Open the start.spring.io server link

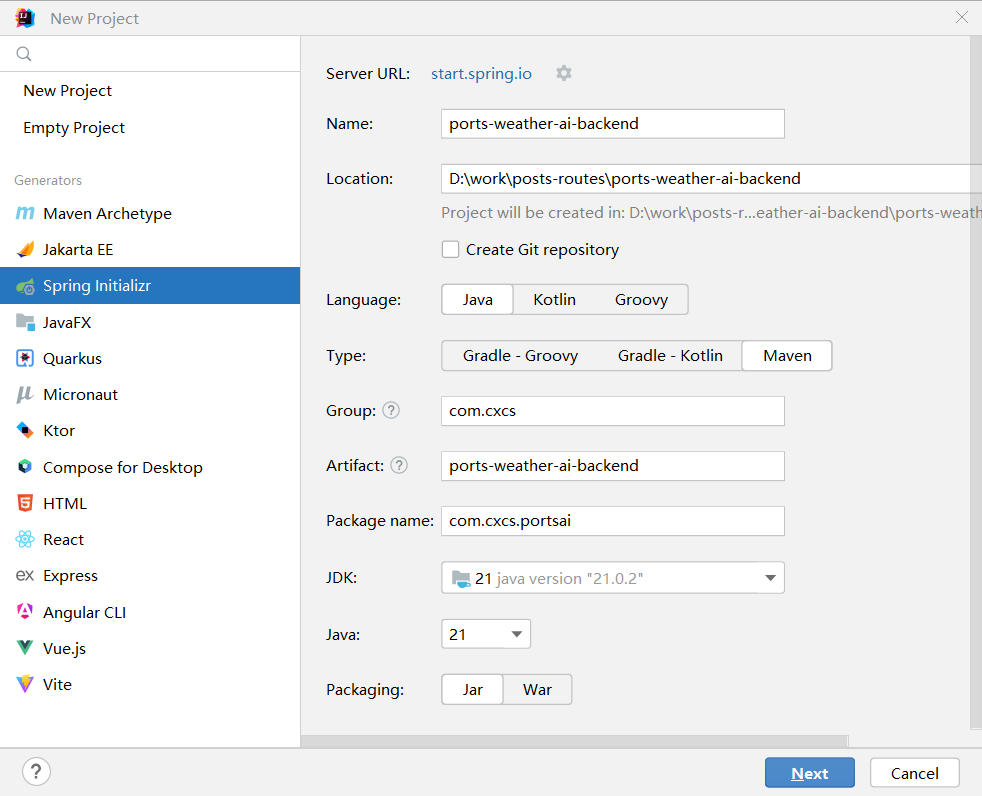(x=481, y=74)
